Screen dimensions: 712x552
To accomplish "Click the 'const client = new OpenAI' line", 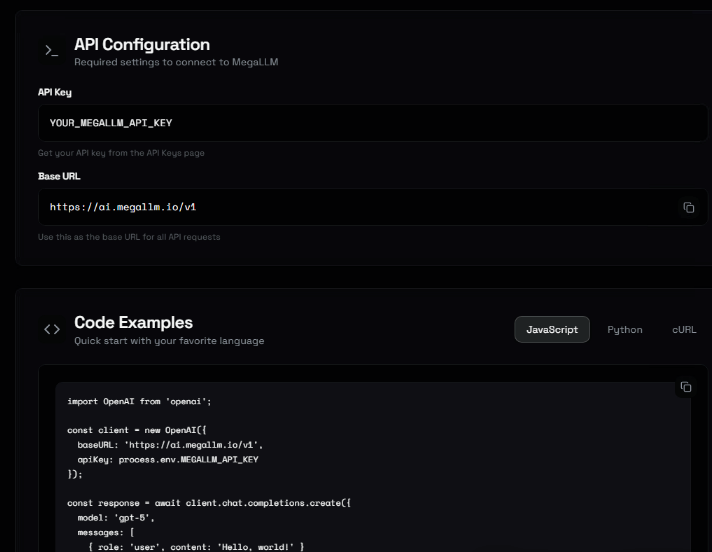I will pyautogui.click(x=137, y=430).
